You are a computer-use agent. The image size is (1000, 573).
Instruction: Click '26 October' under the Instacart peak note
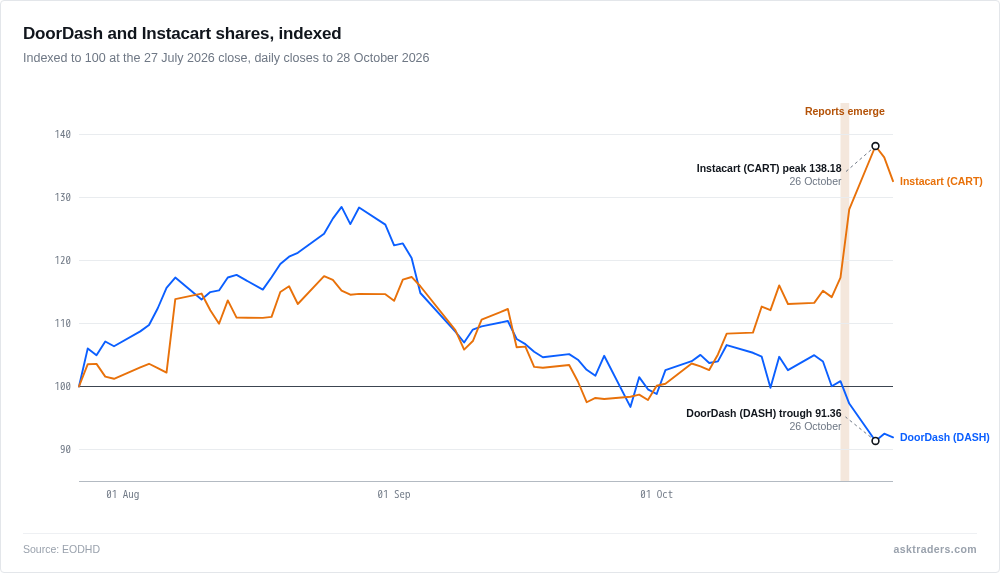[815, 181]
